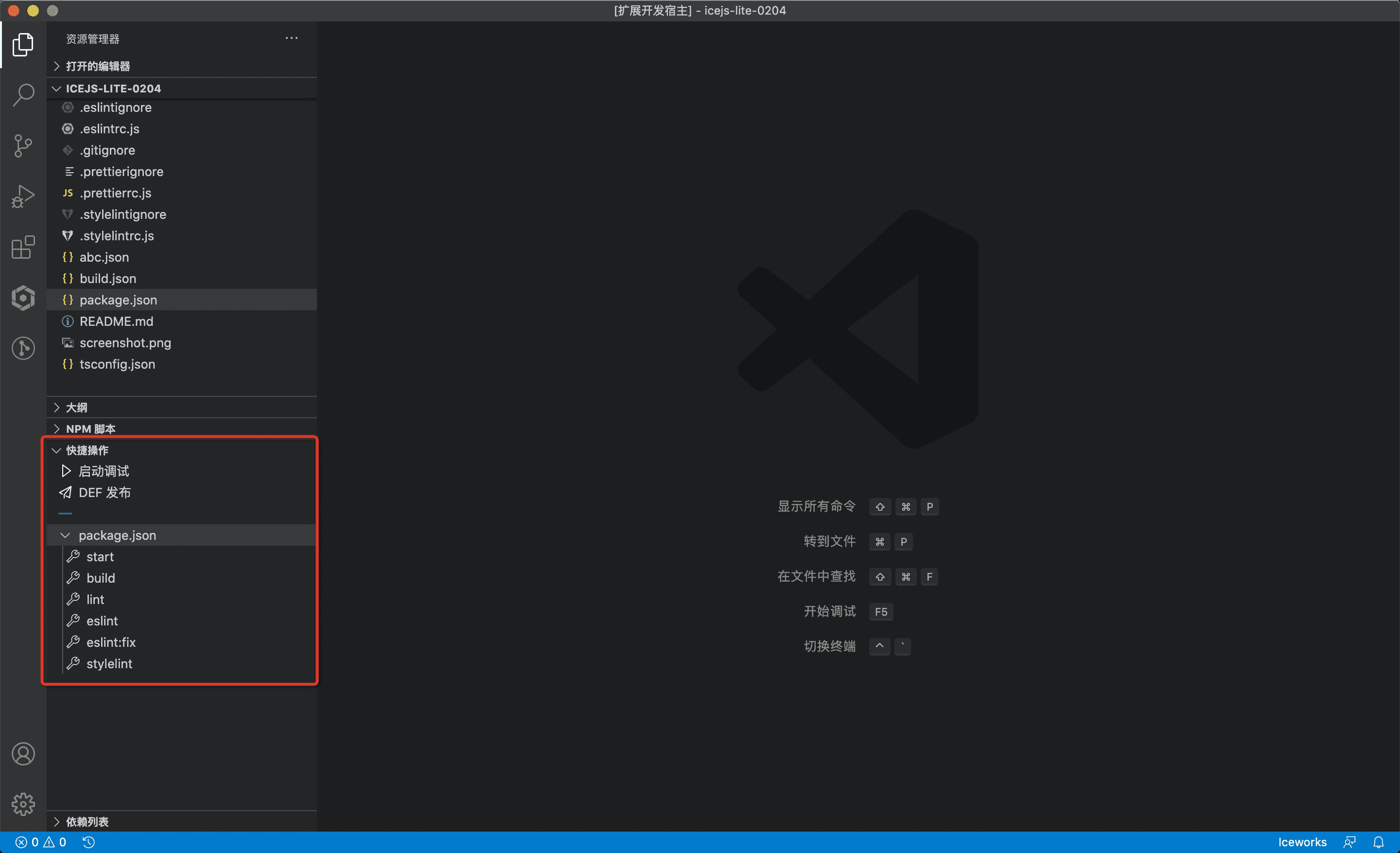Image resolution: width=1400 pixels, height=853 pixels.
Task: Open the Extensions view
Action: click(23, 247)
